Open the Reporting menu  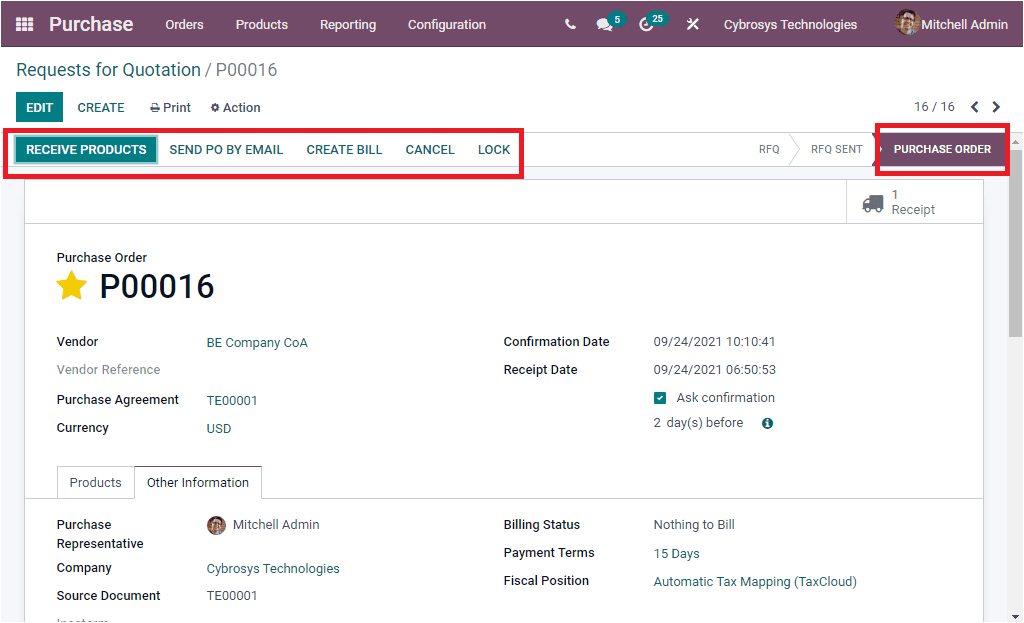pyautogui.click(x=347, y=24)
